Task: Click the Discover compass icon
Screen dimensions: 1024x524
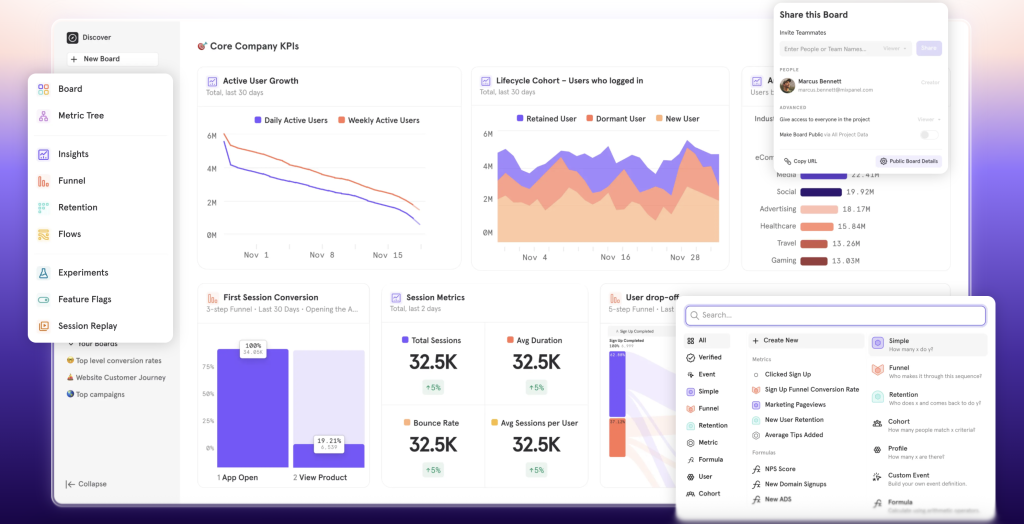Action: 72,38
